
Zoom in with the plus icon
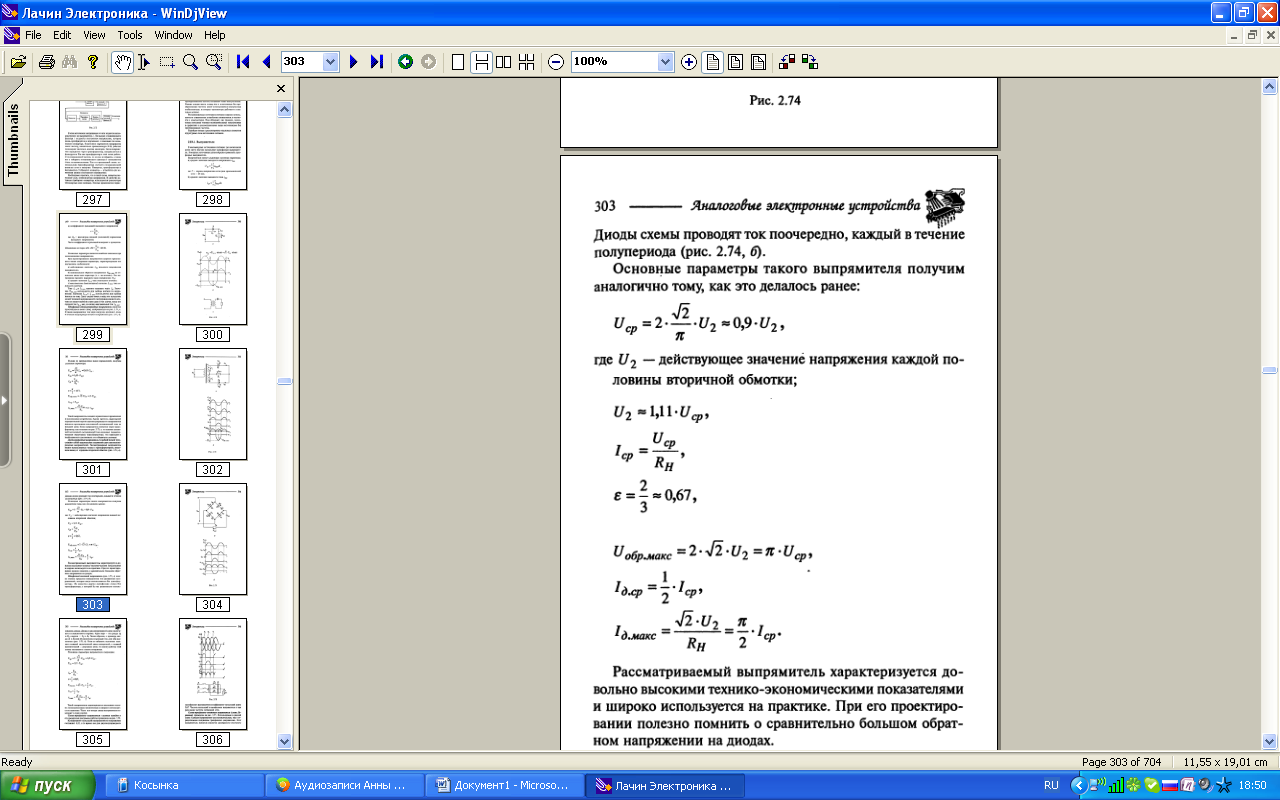(x=689, y=62)
